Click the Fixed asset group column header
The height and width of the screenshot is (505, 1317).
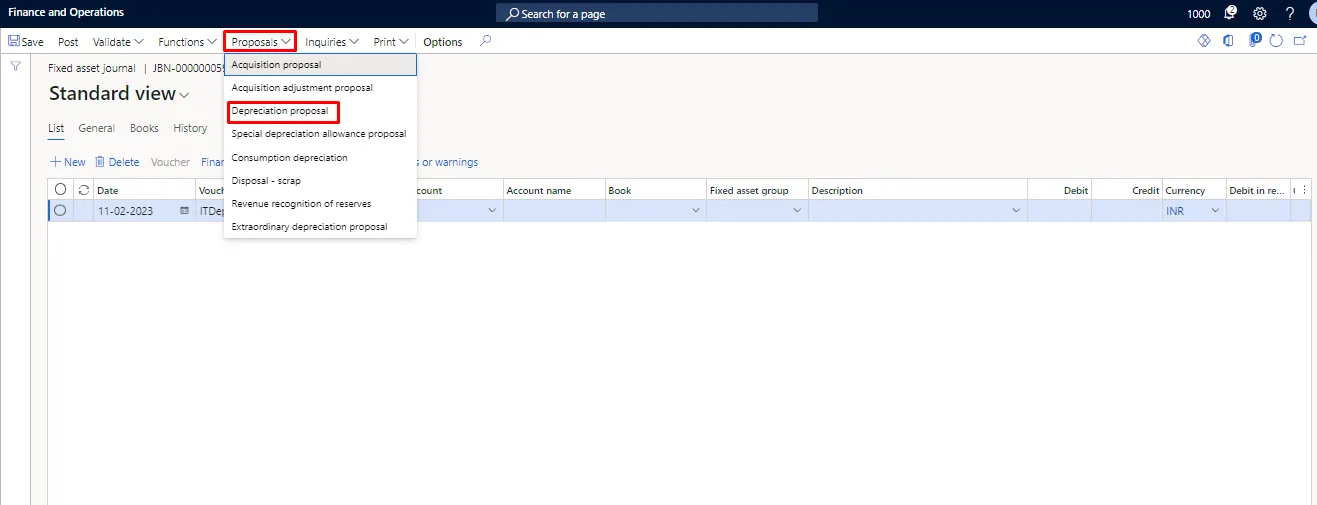757,190
